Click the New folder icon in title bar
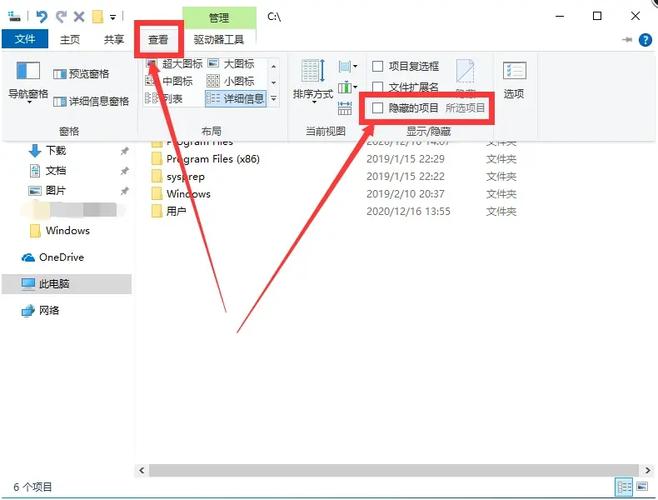658x500 pixels. (x=97, y=17)
